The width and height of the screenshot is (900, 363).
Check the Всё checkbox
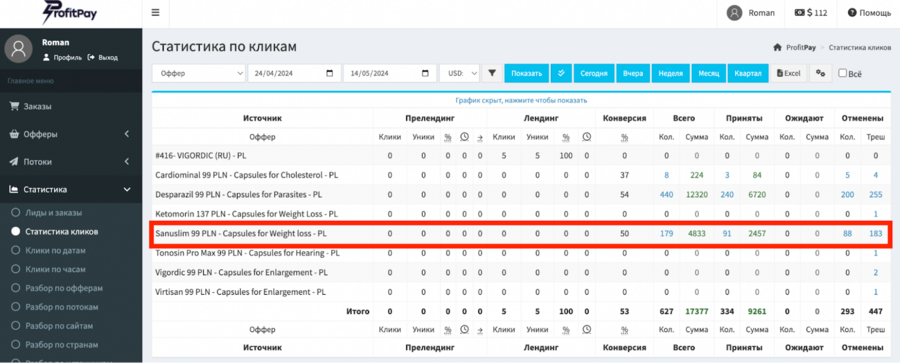(842, 73)
